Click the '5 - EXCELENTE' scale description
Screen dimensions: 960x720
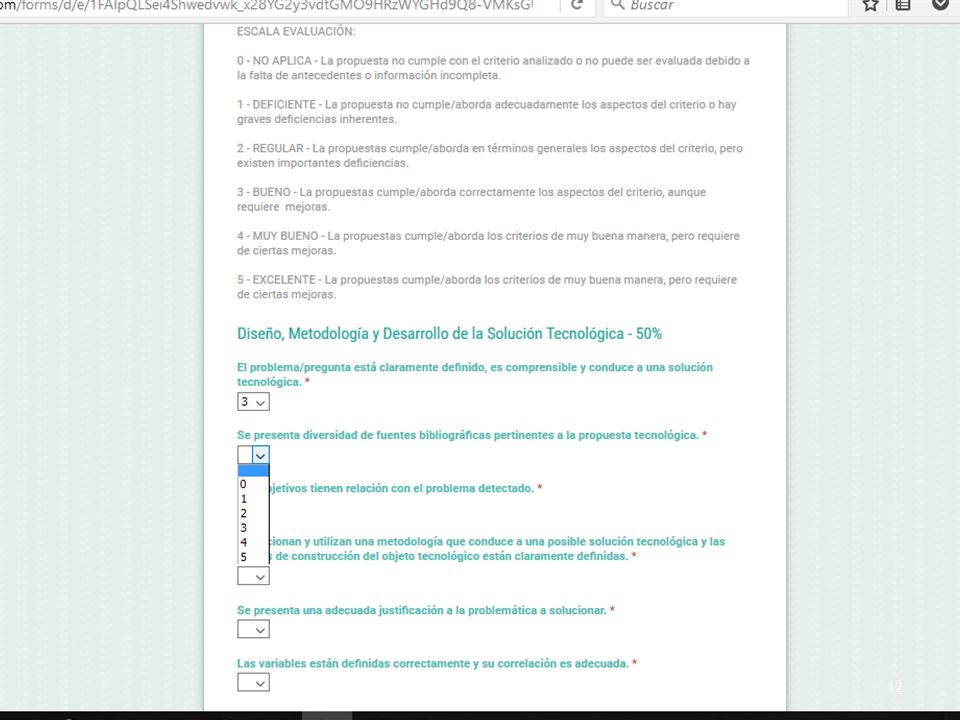pos(487,287)
